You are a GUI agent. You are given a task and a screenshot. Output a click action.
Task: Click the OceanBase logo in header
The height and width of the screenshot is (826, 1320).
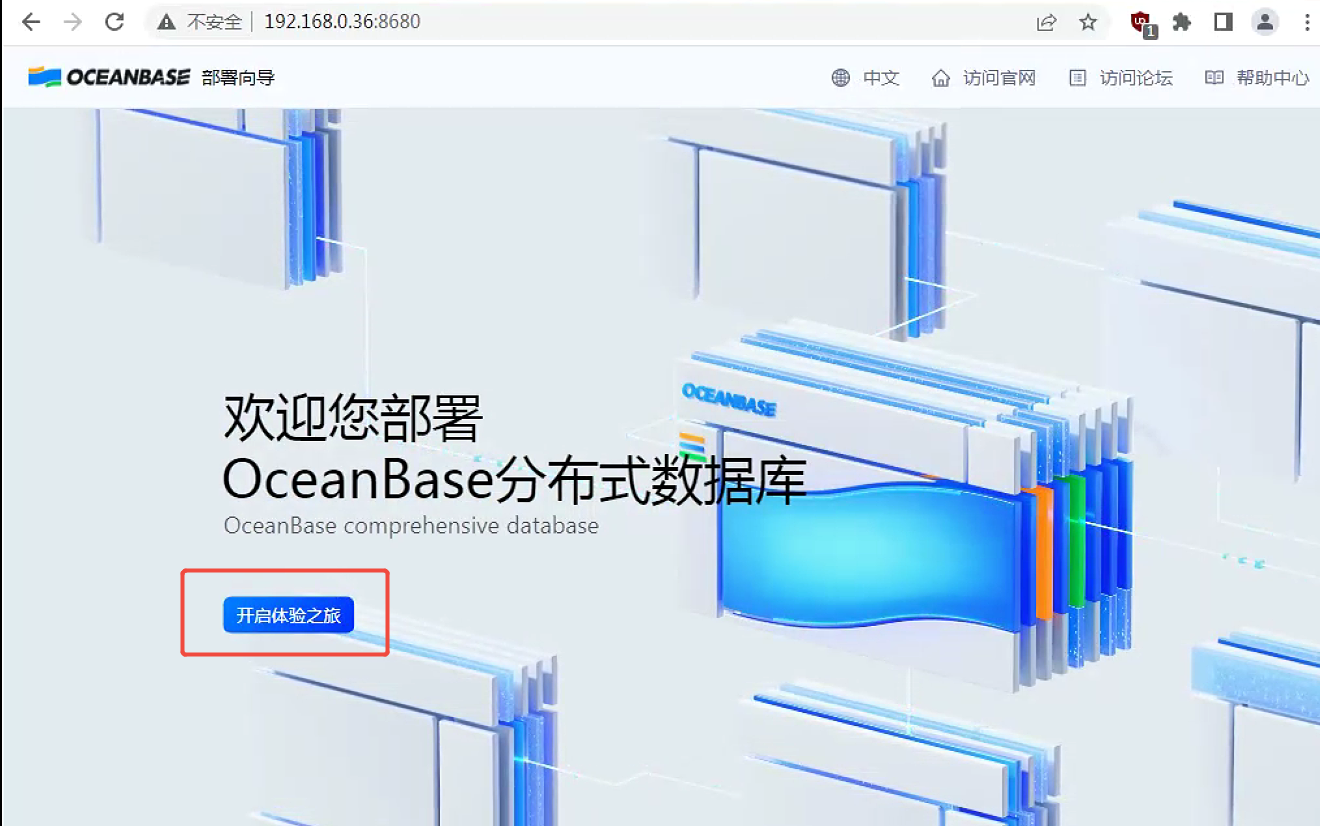click(x=109, y=77)
